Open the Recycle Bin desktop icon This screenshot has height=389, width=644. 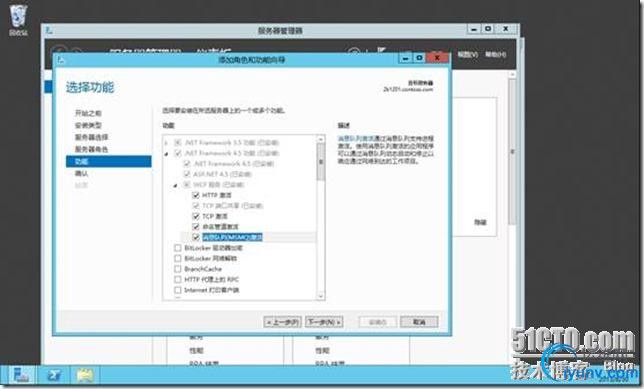18,21
